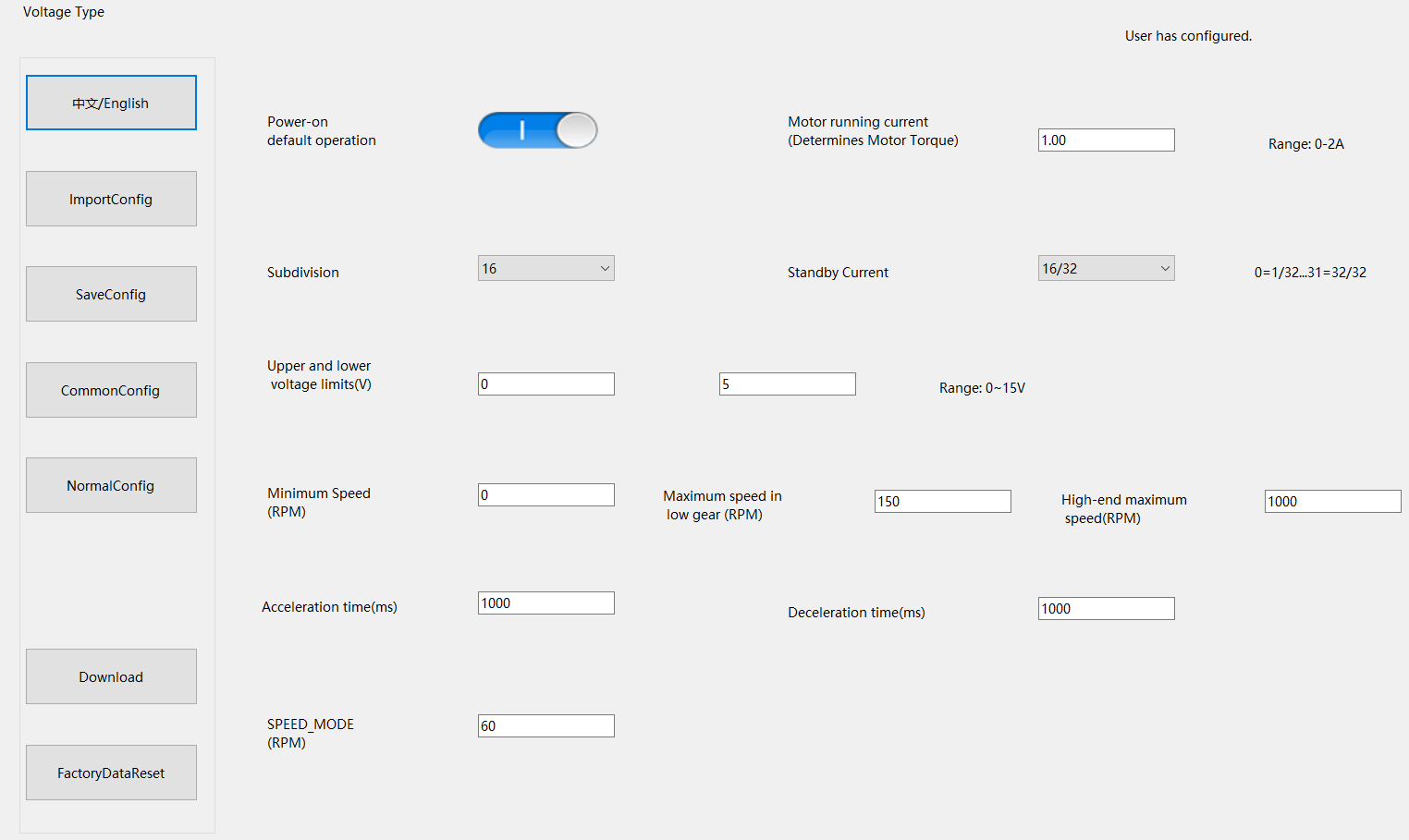1409x840 pixels.
Task: Click the ImportConfig button
Action: [x=111, y=199]
